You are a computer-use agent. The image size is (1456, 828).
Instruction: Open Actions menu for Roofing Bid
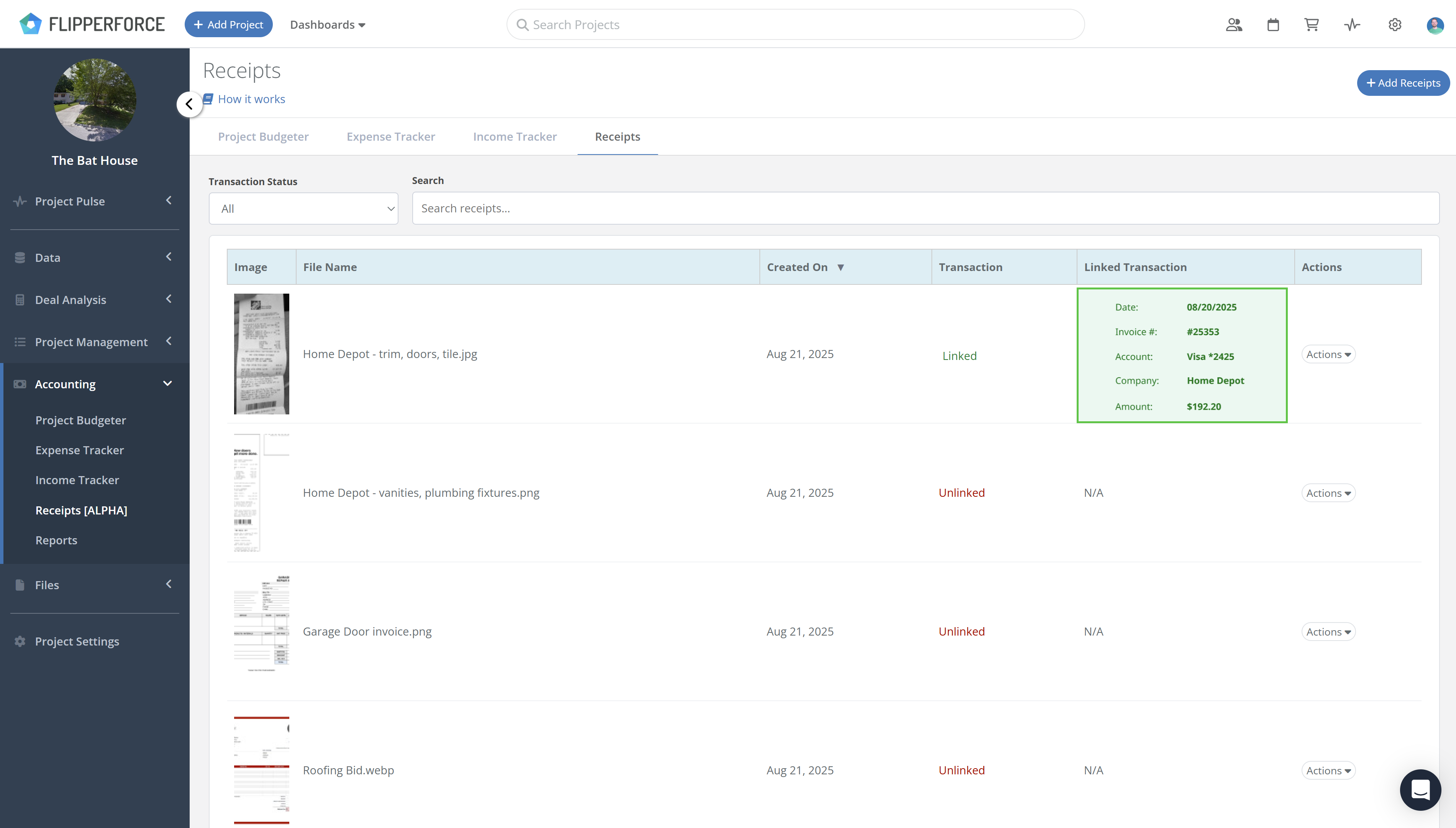tap(1328, 770)
